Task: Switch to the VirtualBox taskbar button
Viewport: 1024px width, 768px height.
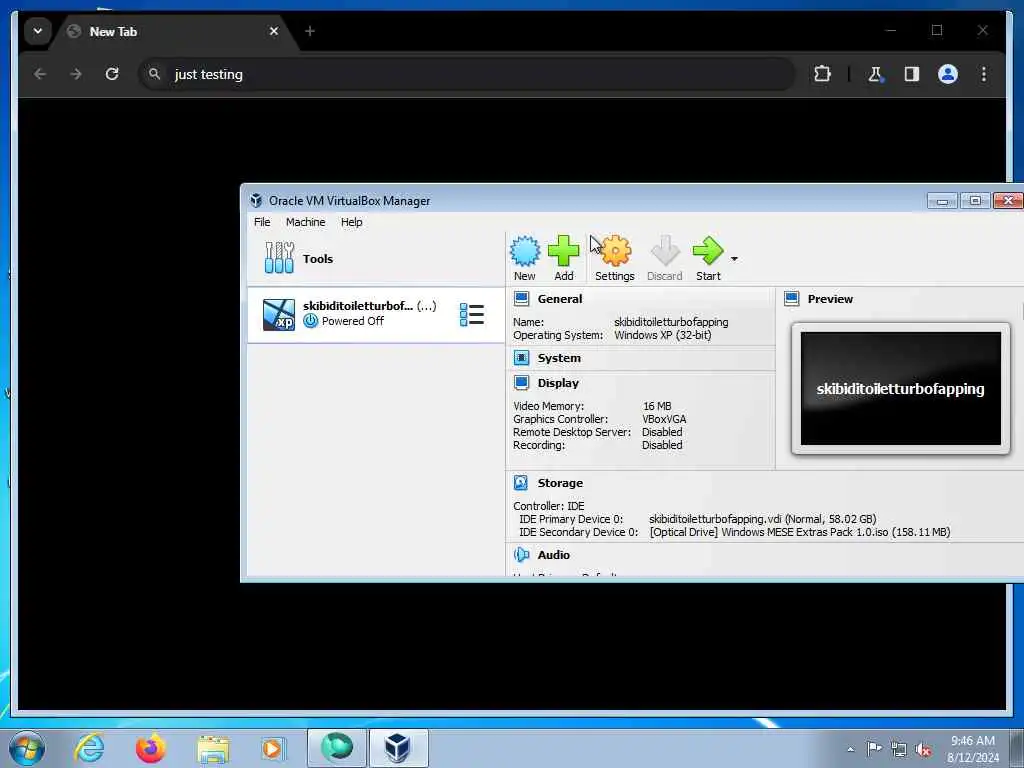Action: click(398, 748)
